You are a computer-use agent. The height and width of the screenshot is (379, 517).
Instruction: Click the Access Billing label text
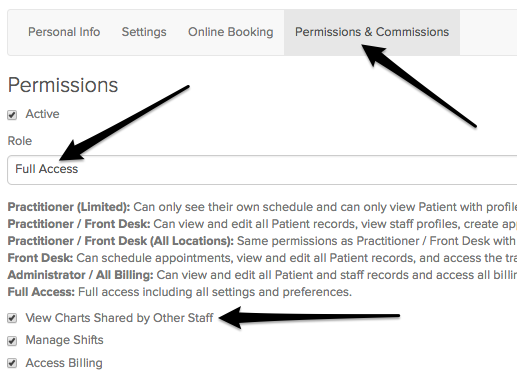coord(64,363)
